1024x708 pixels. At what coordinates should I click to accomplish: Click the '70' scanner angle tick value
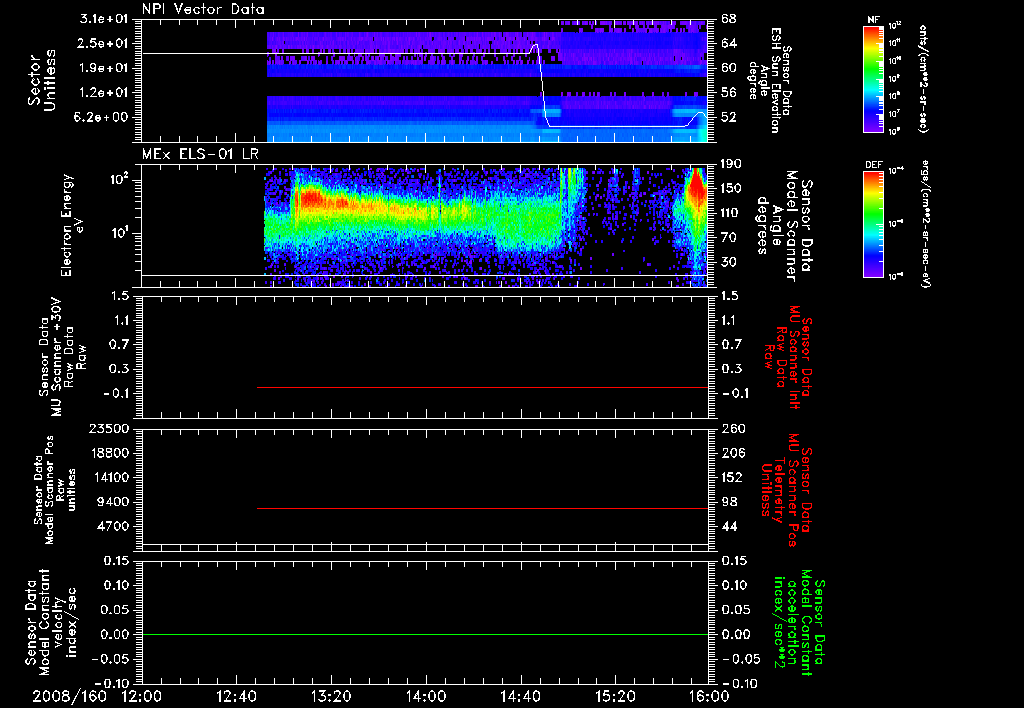point(729,238)
